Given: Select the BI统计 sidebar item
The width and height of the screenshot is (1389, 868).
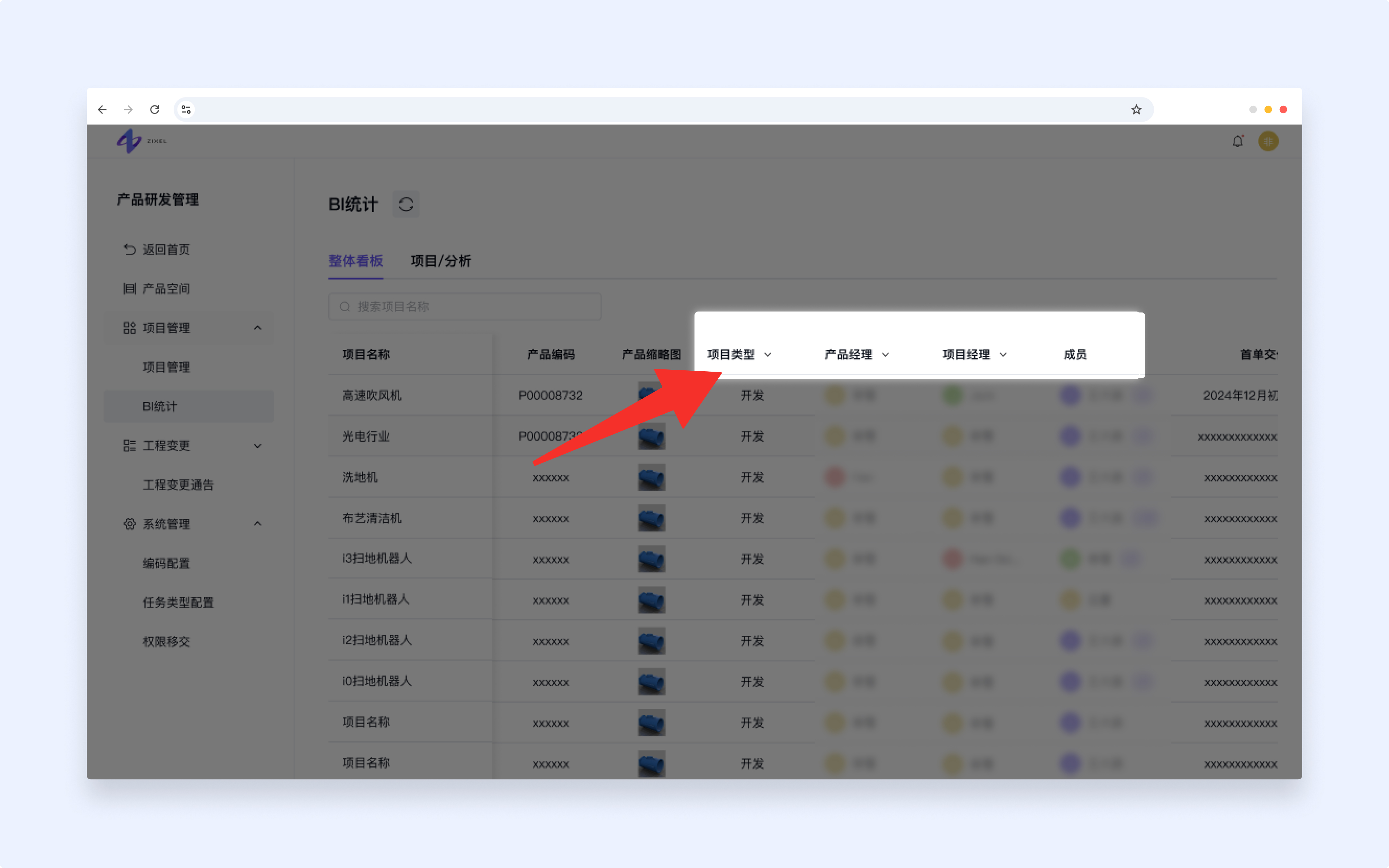Looking at the screenshot, I should click(x=188, y=406).
